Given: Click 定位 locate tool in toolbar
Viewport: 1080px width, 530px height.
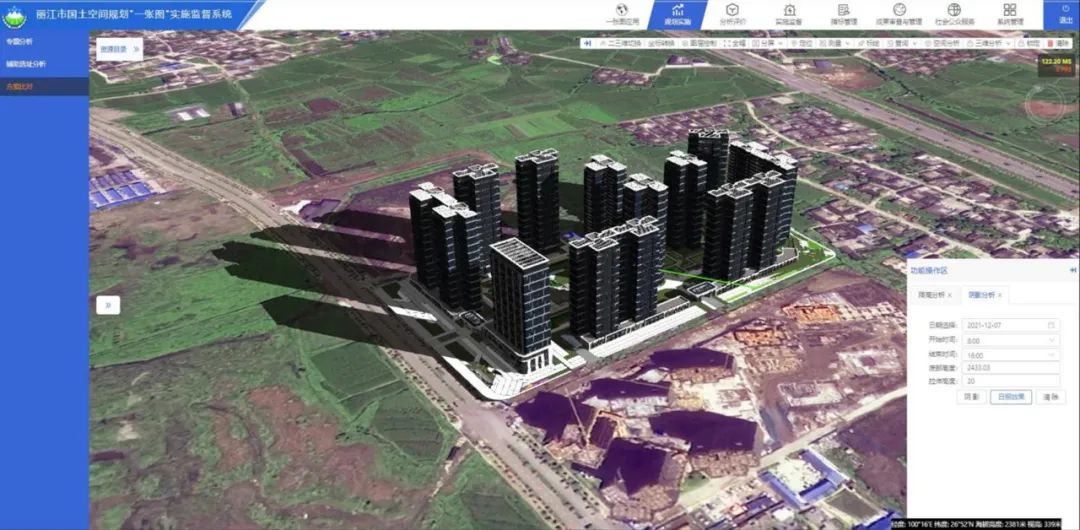Looking at the screenshot, I should 804,43.
